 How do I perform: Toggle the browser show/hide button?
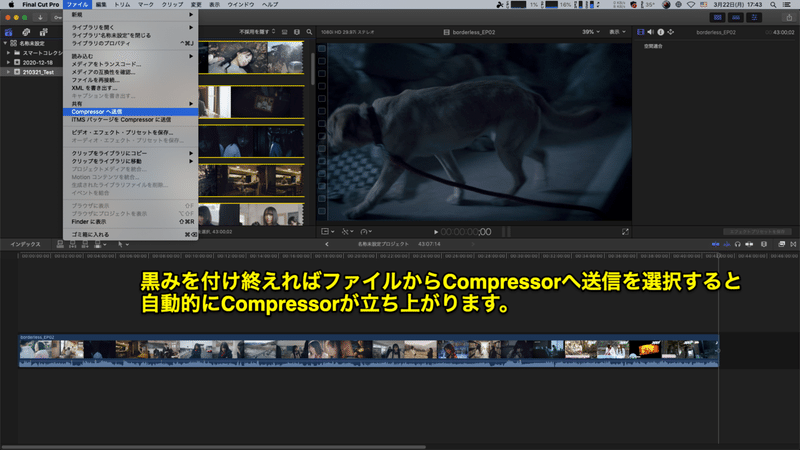coord(717,17)
